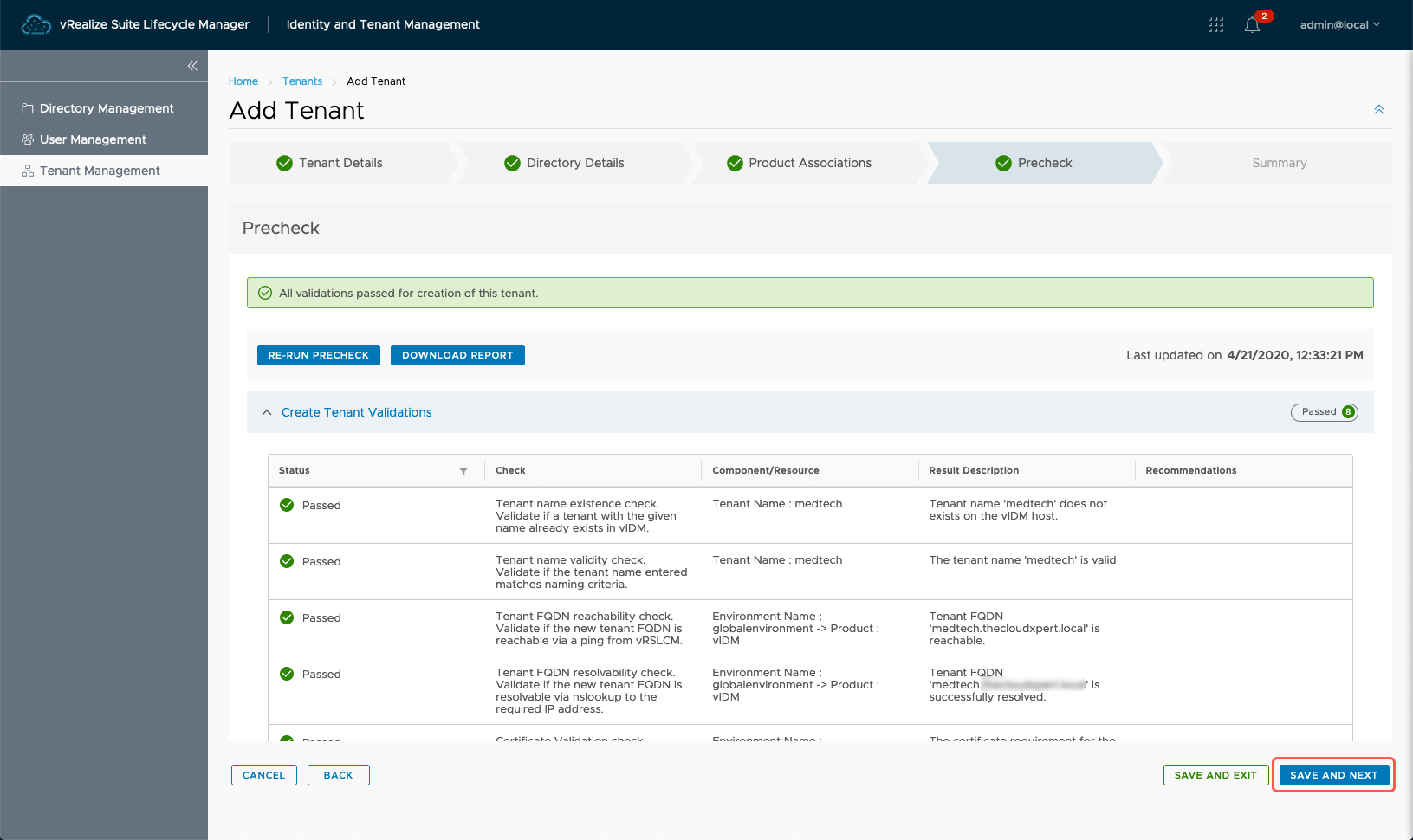
Task: Click the Status column filter icon
Action: (463, 471)
